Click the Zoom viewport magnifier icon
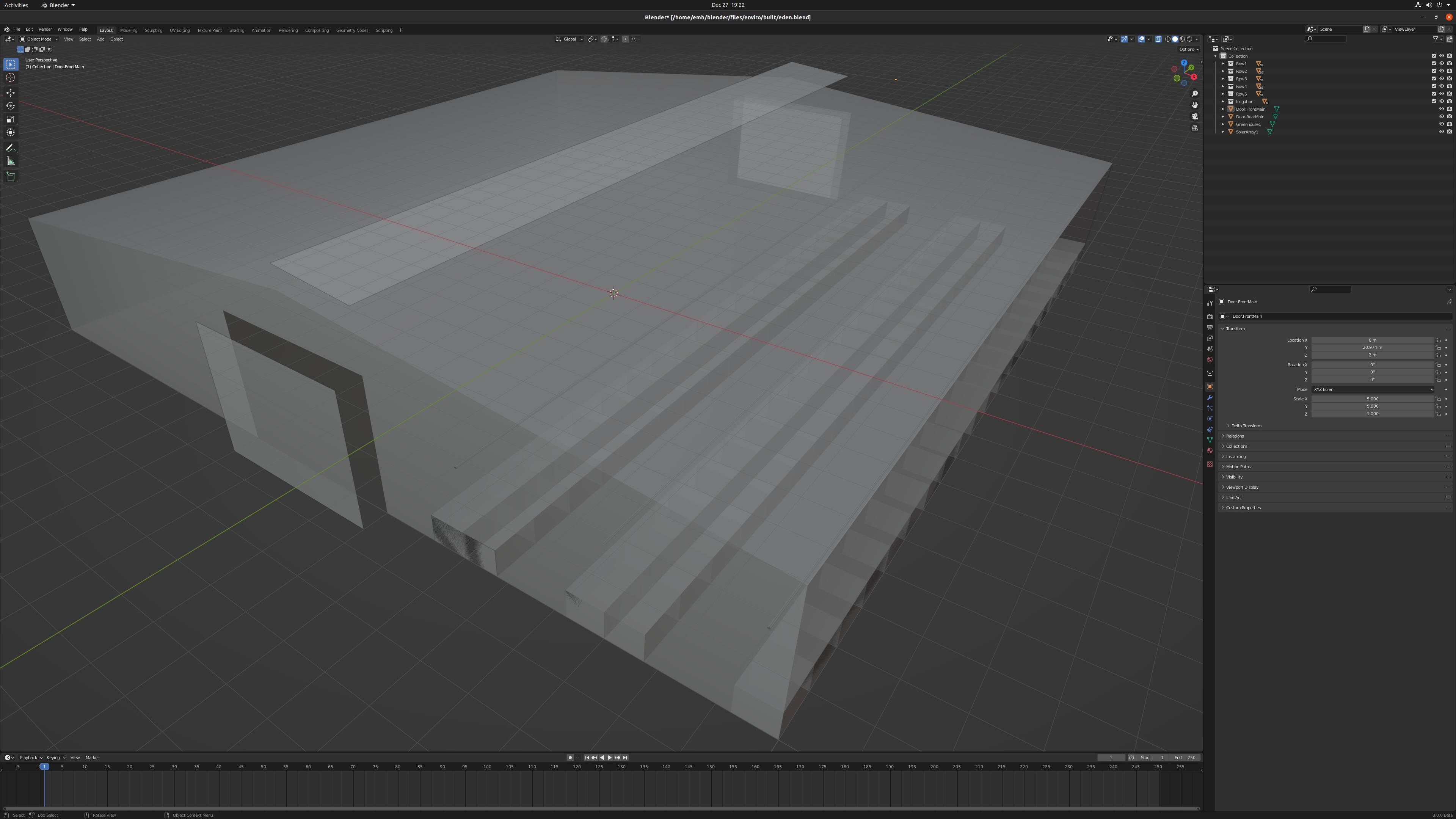The image size is (1456, 819). click(1194, 94)
